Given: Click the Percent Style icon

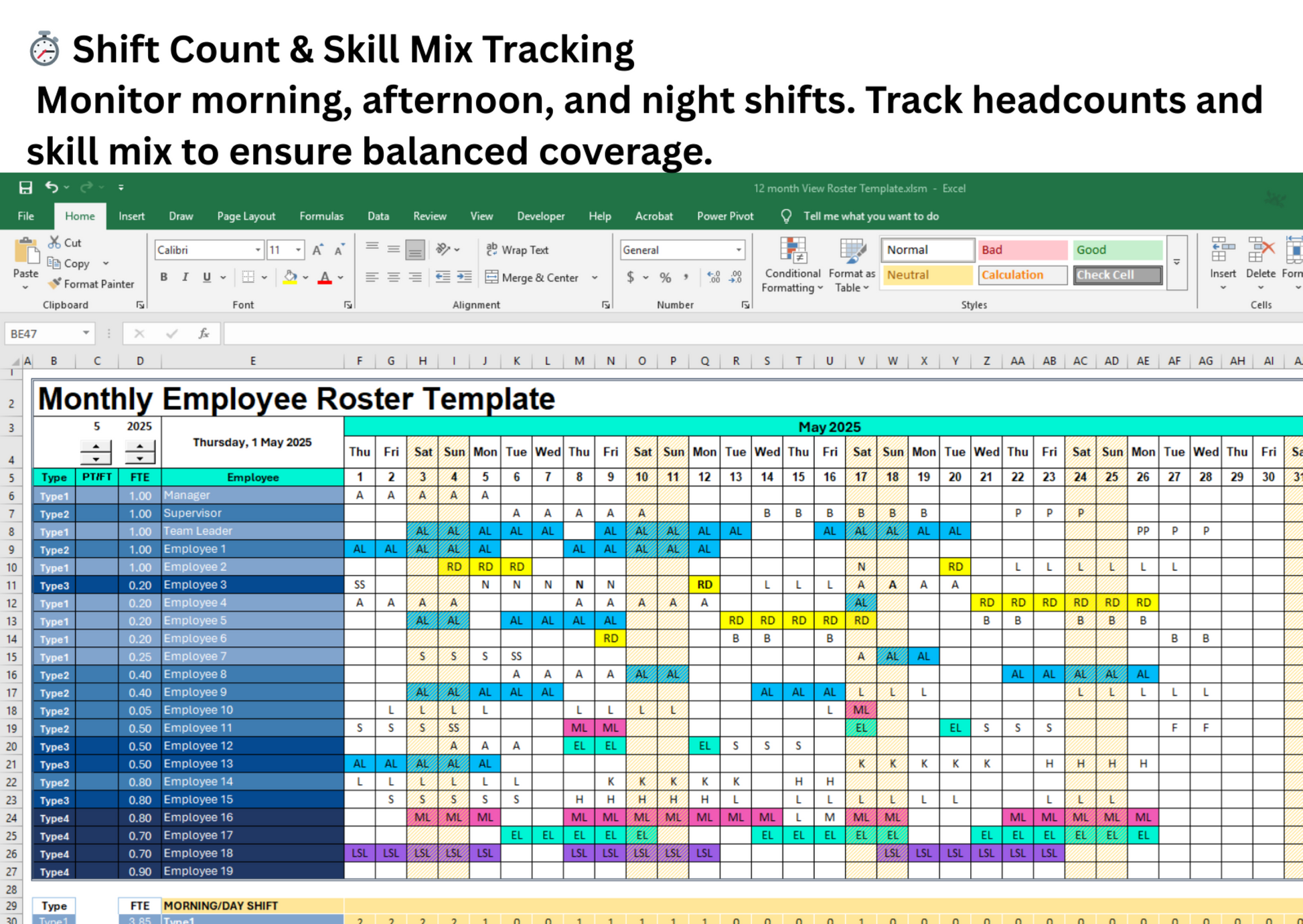Looking at the screenshot, I should (665, 277).
